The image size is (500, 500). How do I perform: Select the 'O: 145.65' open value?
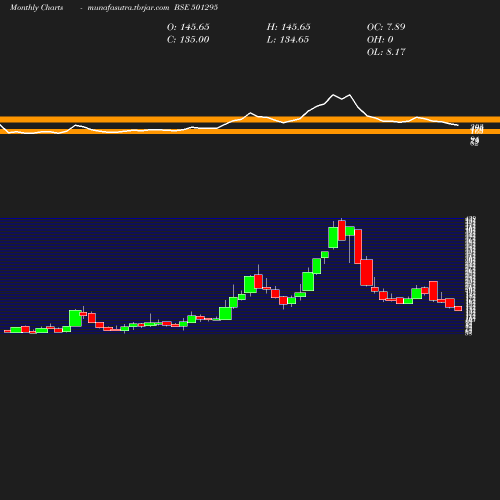tap(188, 27)
